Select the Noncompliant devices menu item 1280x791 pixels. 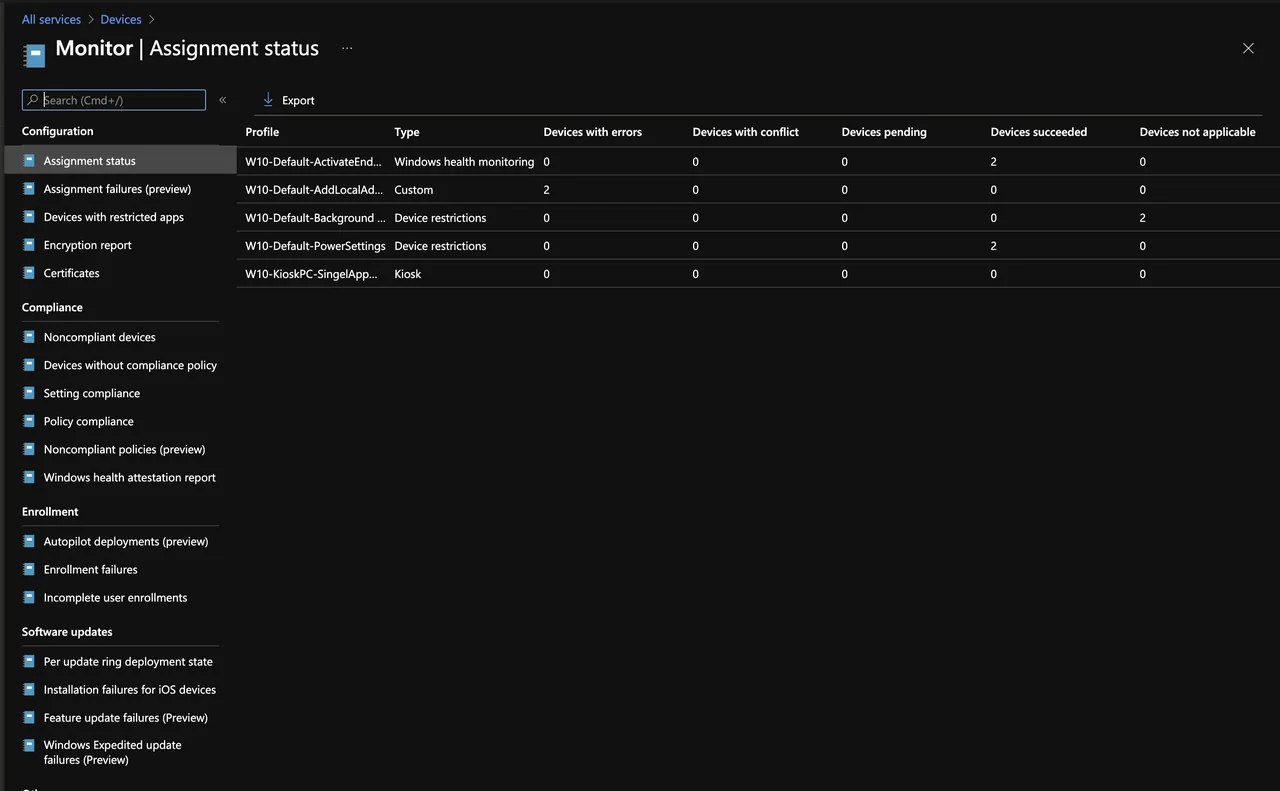tap(100, 337)
